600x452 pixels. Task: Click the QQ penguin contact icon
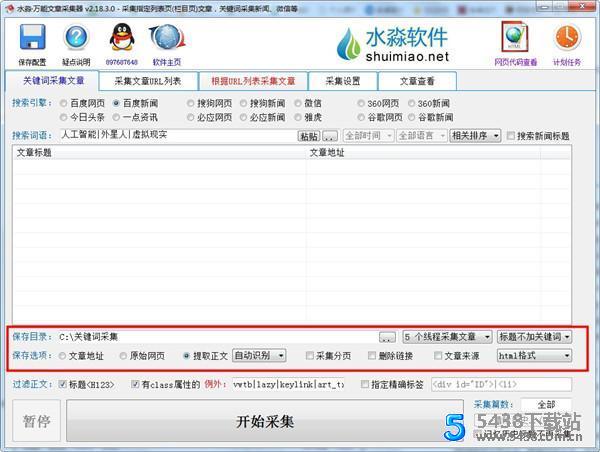point(122,37)
